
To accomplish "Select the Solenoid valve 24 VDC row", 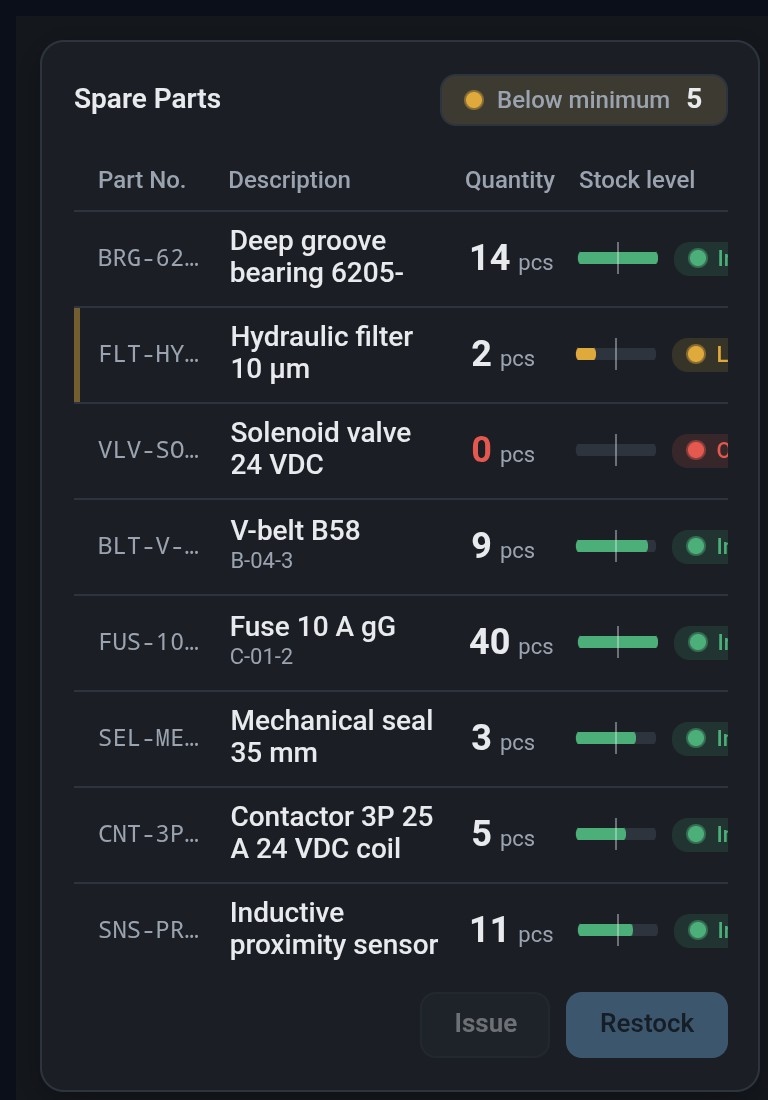I will [x=401, y=450].
